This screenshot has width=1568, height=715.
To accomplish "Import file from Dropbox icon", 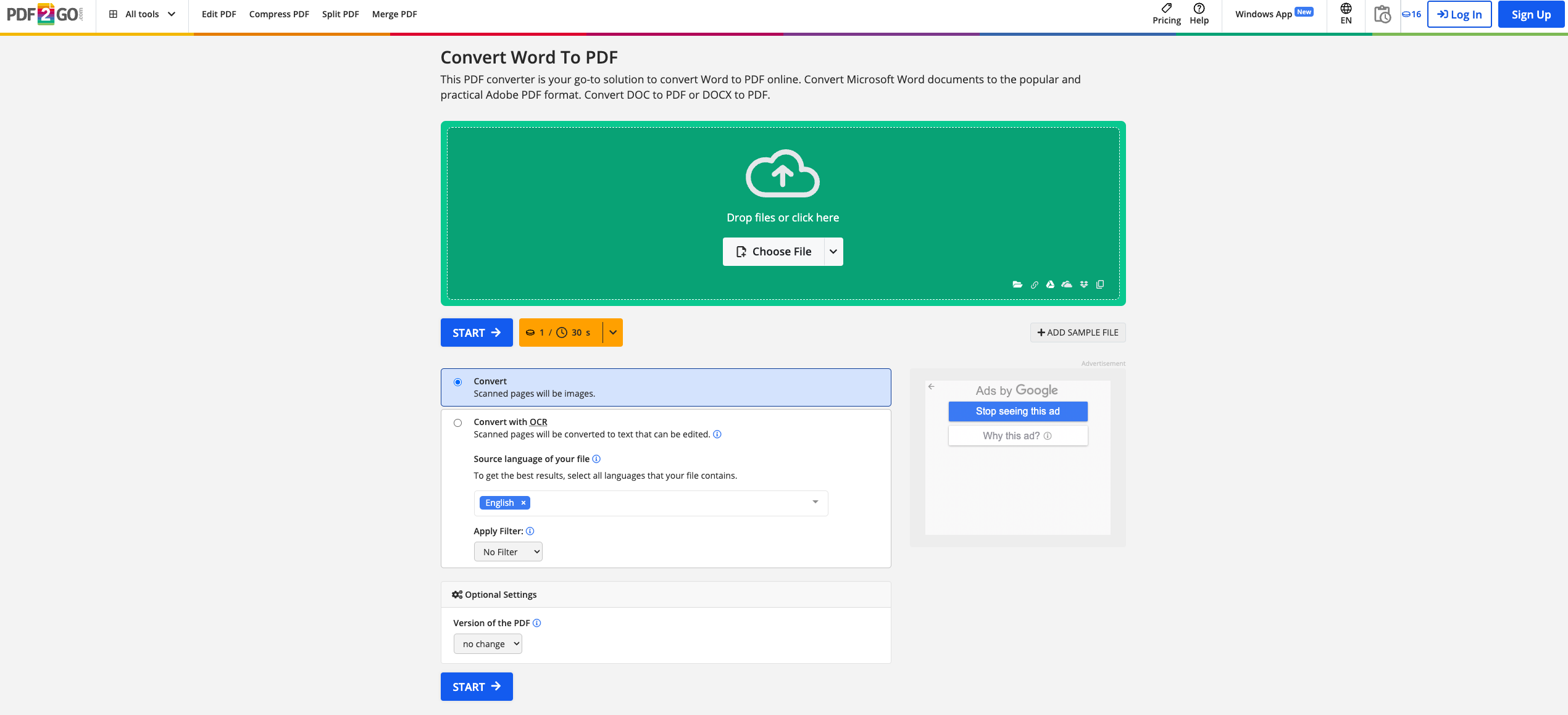I will pyautogui.click(x=1084, y=284).
